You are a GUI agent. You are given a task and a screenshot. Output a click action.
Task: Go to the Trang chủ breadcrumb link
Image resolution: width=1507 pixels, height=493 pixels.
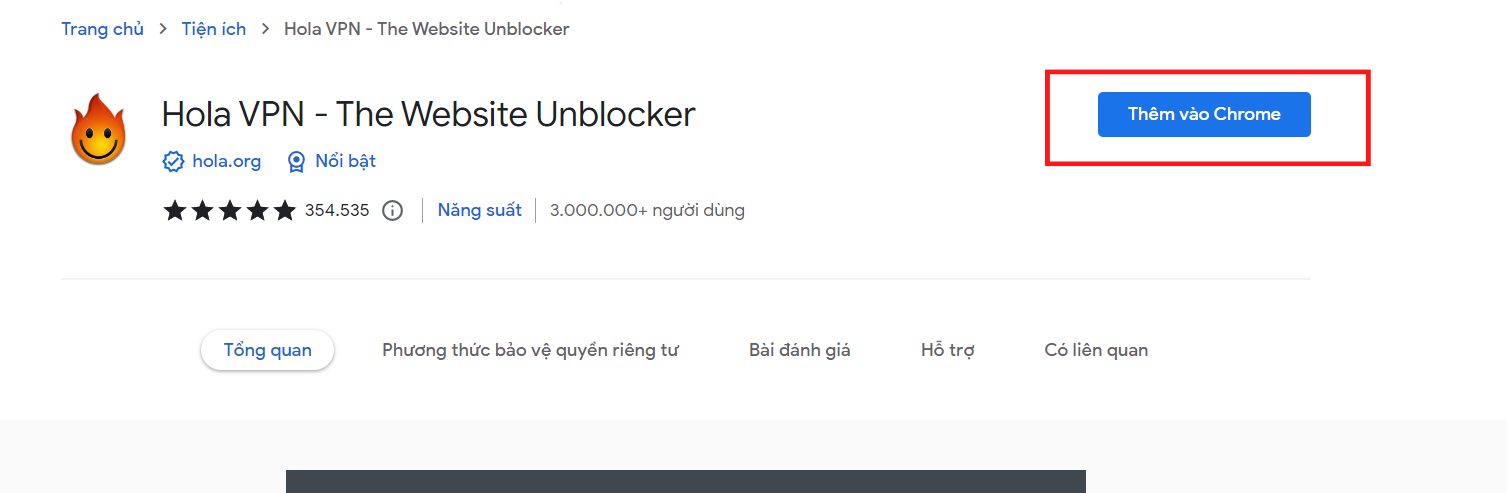pos(102,29)
